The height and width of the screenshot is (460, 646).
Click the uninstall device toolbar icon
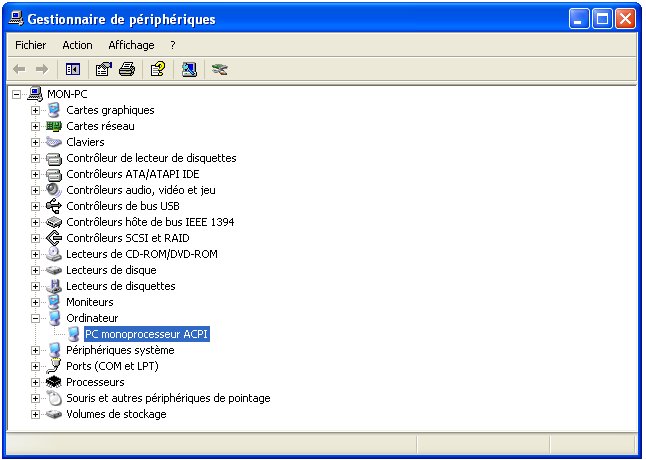(220, 69)
